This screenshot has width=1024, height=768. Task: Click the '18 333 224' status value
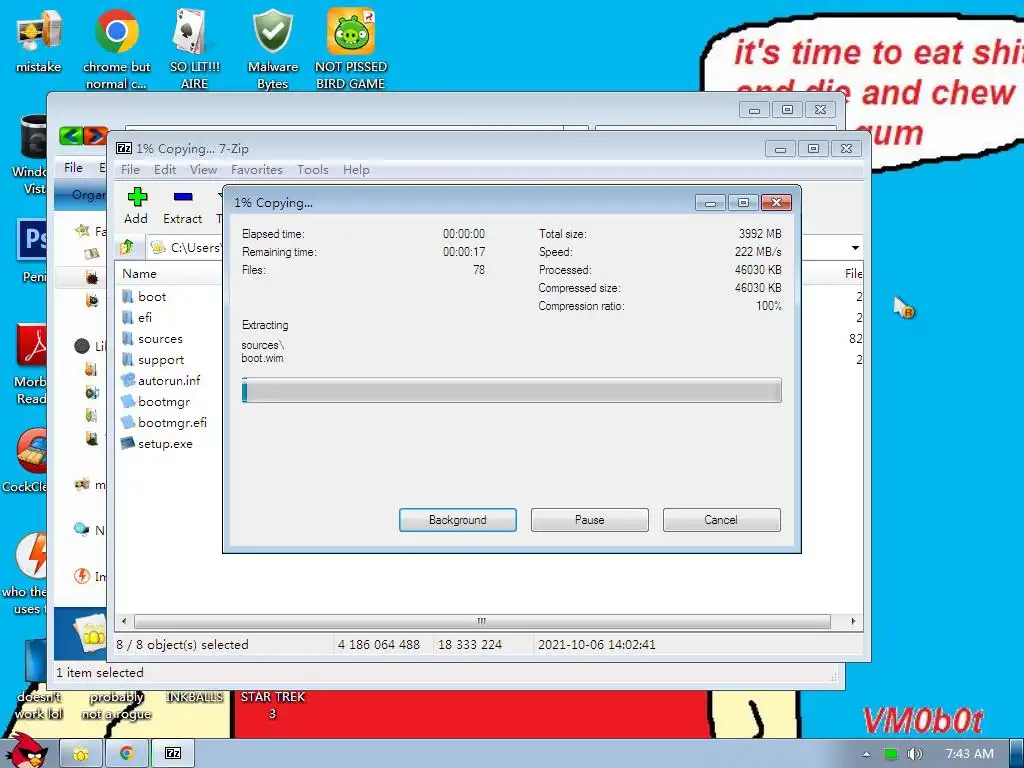coord(470,645)
